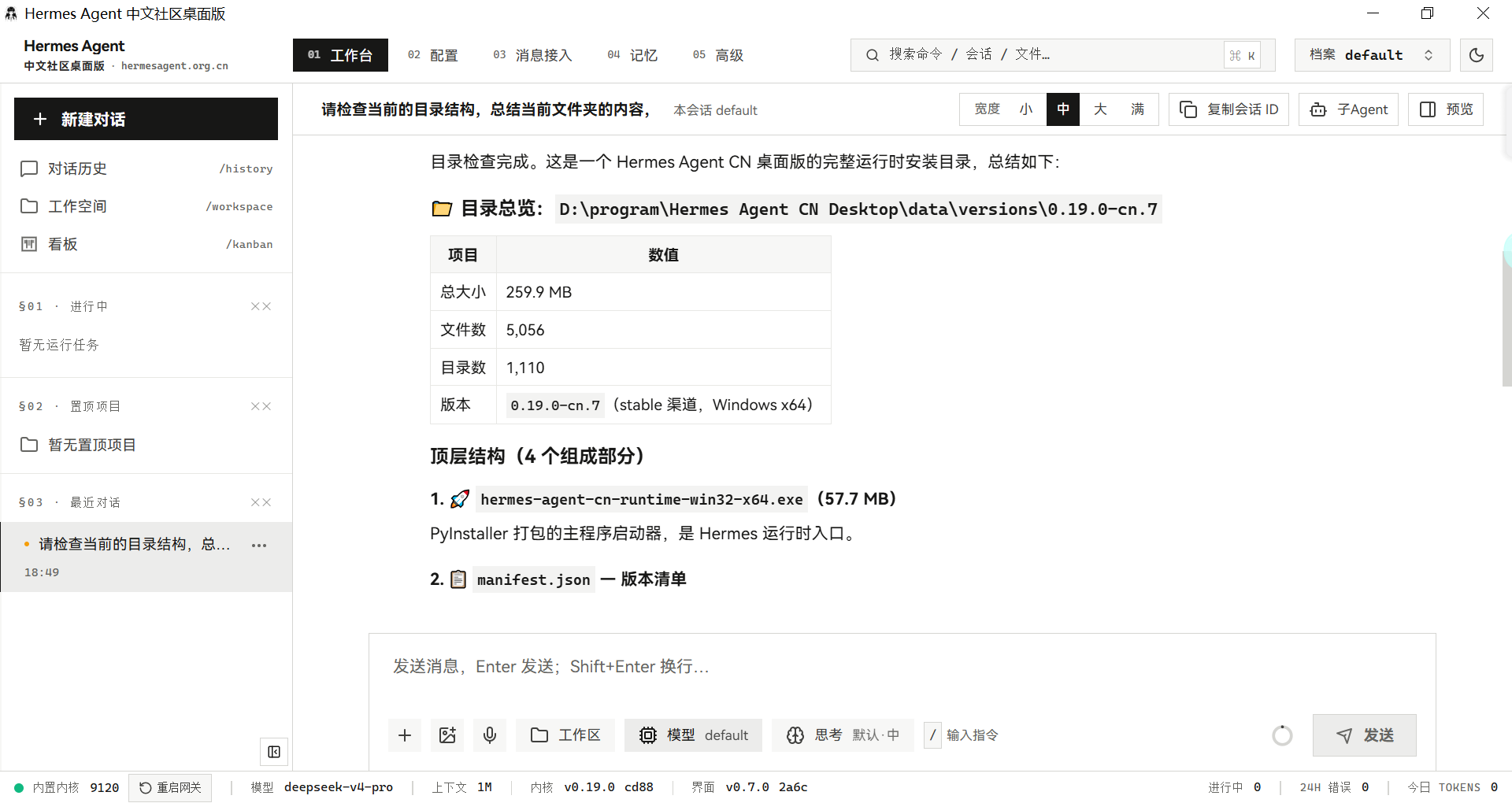Click the 进行中 0 status counter
Viewport: 1512px width, 803px height.
pyautogui.click(x=1235, y=787)
